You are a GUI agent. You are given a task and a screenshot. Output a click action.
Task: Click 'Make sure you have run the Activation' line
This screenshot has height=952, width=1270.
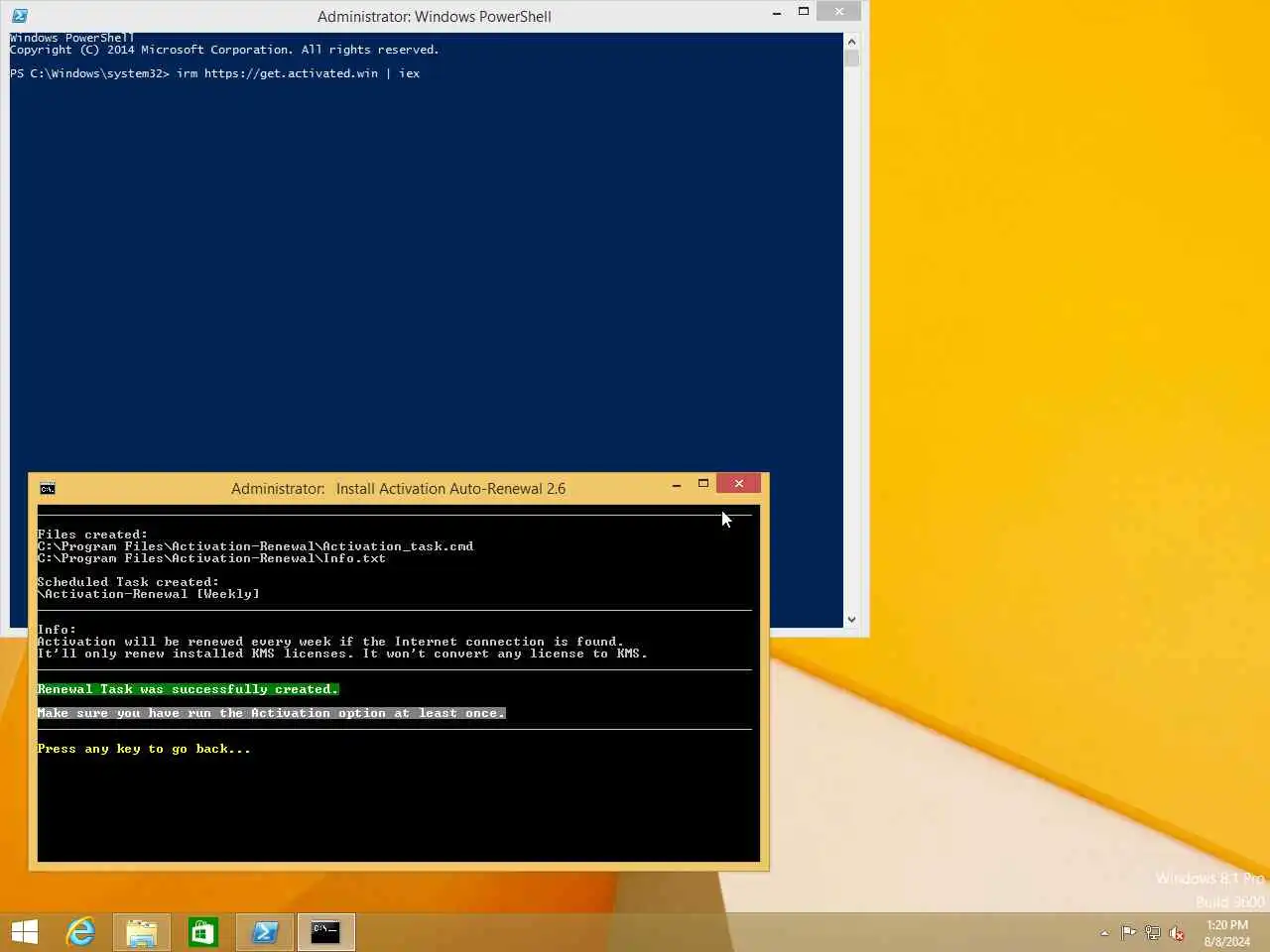(271, 713)
